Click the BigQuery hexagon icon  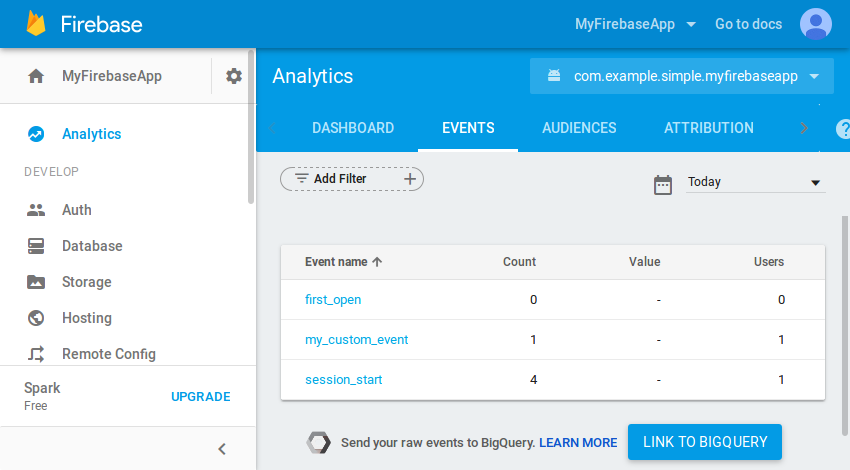point(319,442)
